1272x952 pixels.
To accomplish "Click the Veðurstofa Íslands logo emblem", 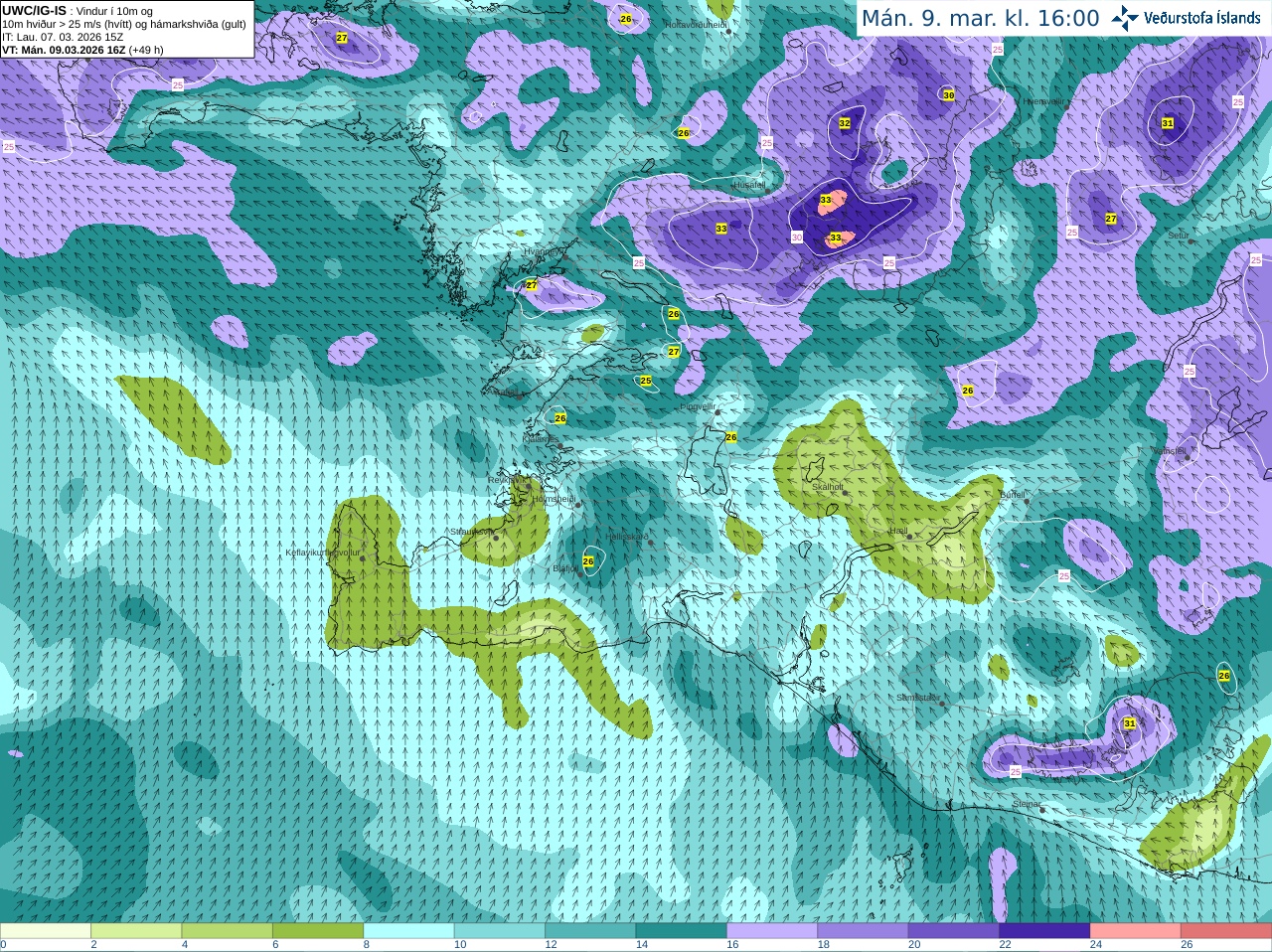I will (x=1125, y=18).
